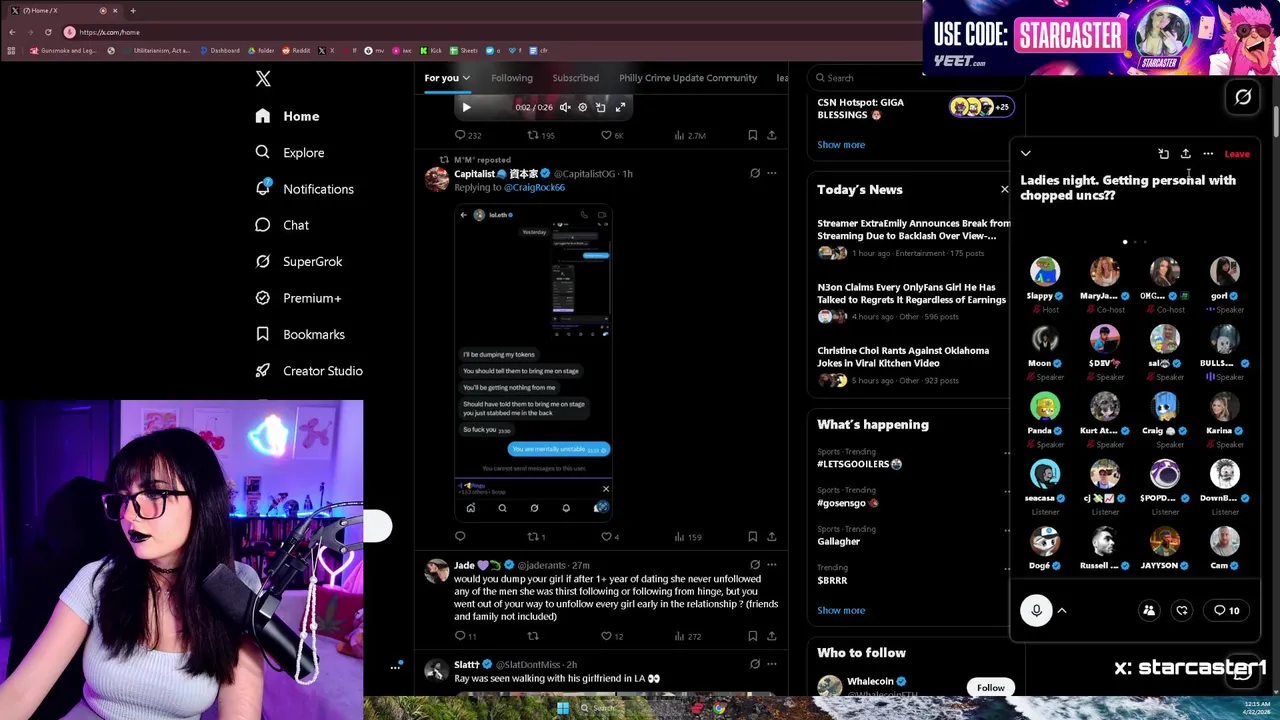Share the top video post
Screen dimensions: 1280x720
772,135
